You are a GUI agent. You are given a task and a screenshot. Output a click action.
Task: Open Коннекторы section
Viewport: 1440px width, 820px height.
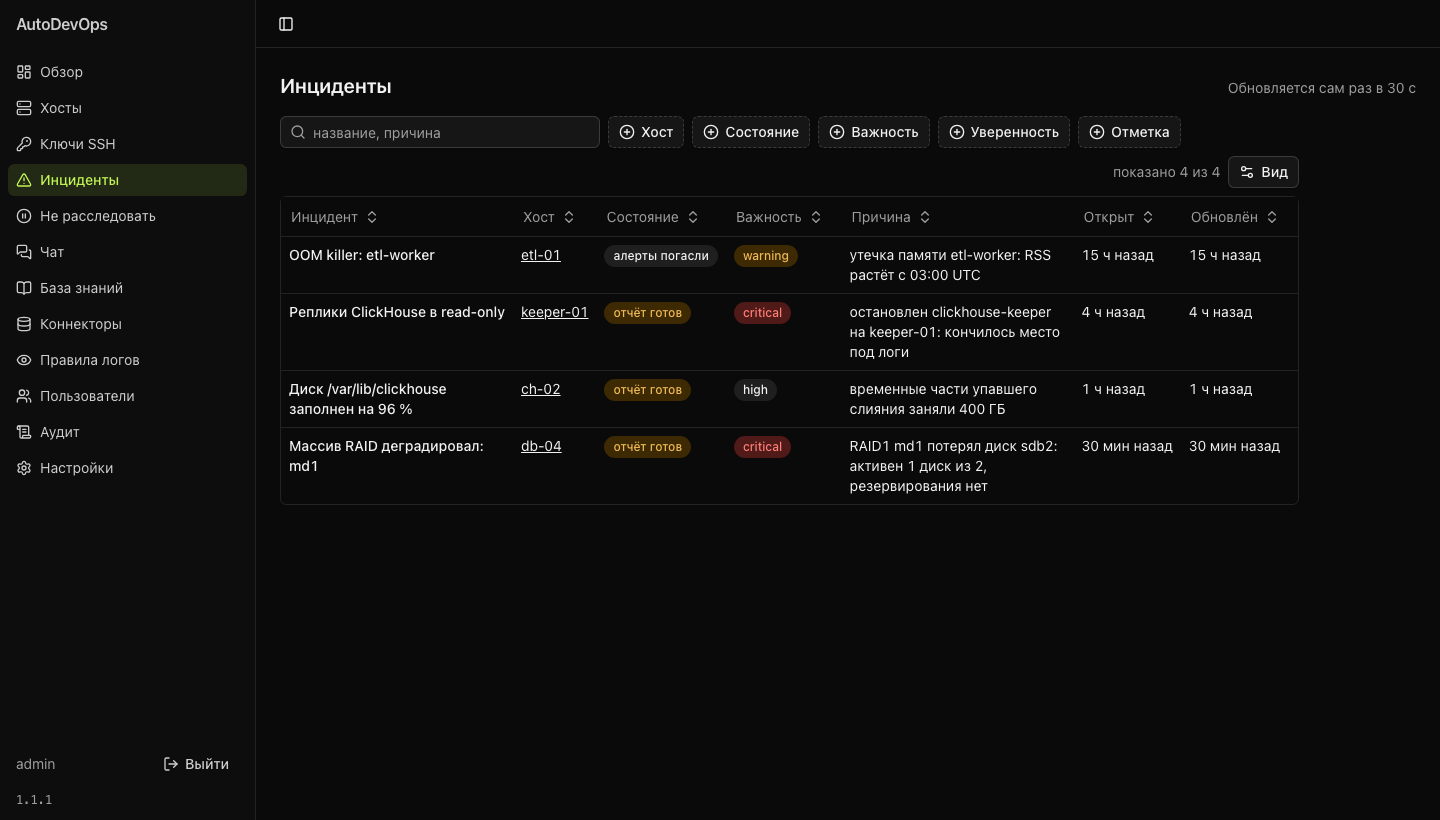[127, 324]
